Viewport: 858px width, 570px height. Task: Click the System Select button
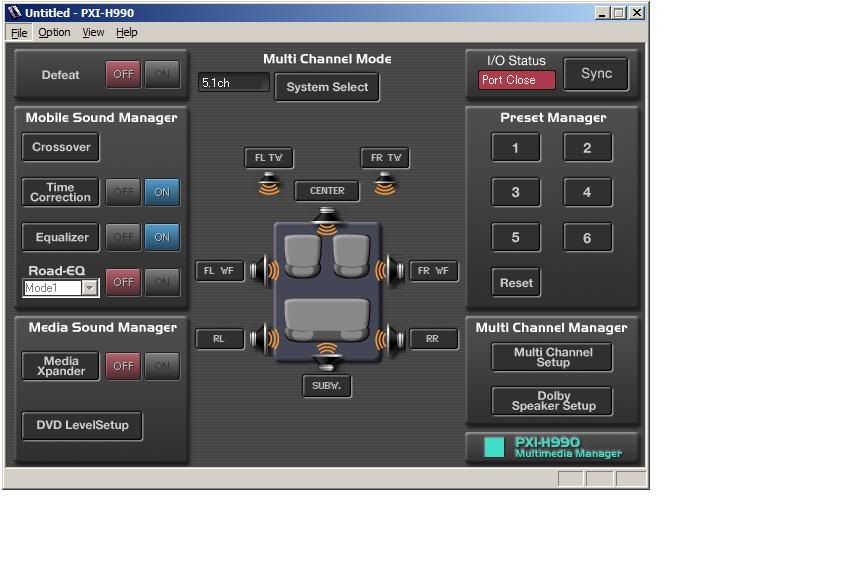click(x=327, y=87)
